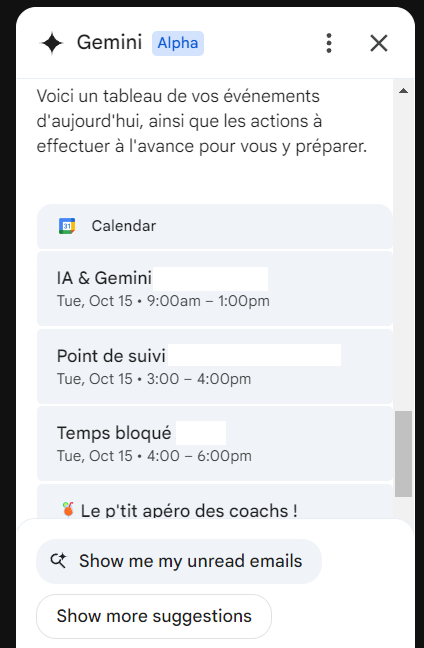This screenshot has height=648, width=424.
Task: Select the Temps bloqué calendar event
Action: click(x=214, y=443)
